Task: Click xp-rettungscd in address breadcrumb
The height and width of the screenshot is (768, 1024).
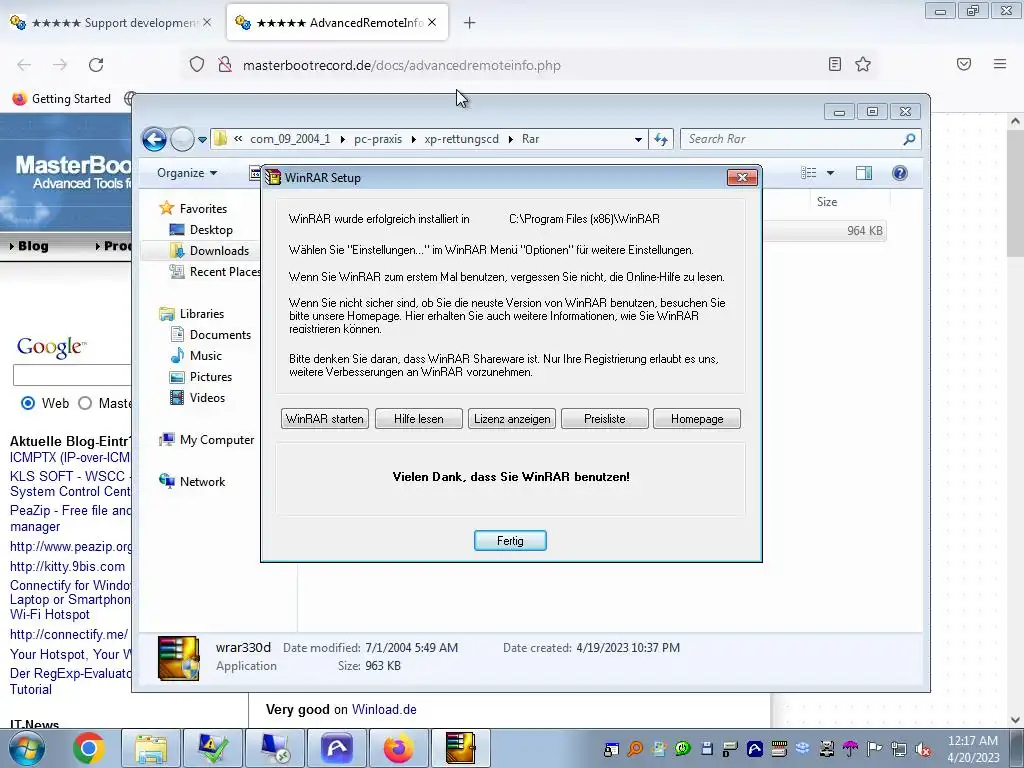Action: pos(462,139)
